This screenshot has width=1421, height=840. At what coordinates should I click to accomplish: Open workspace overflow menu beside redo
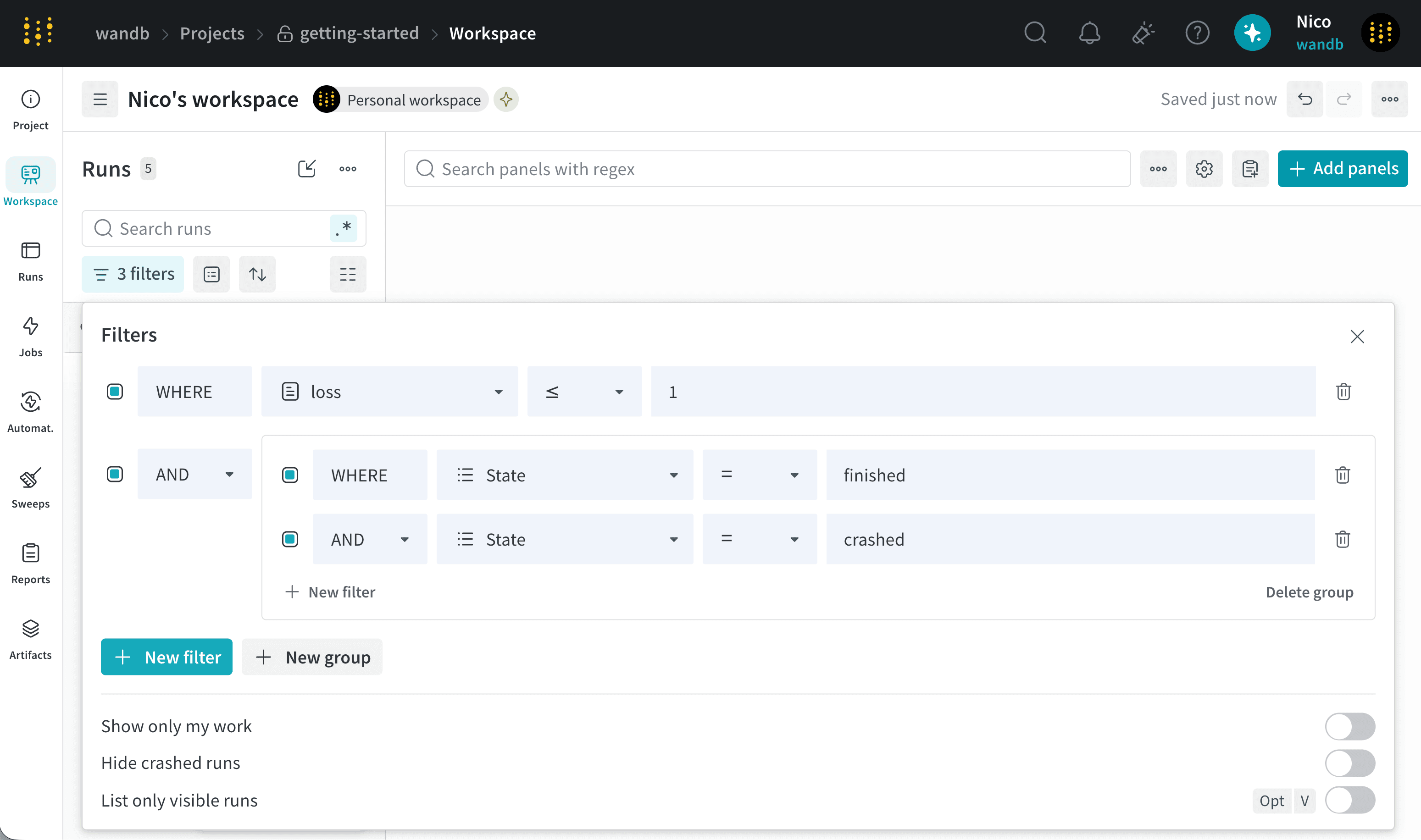(x=1389, y=99)
